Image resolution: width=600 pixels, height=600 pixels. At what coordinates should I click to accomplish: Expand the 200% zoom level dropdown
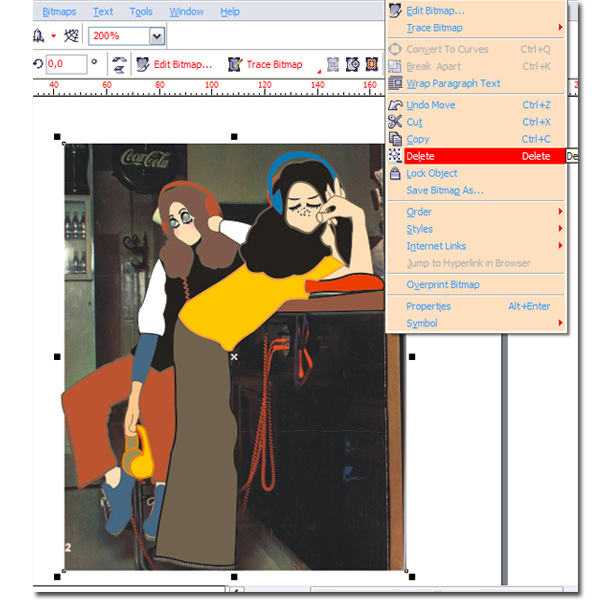157,36
